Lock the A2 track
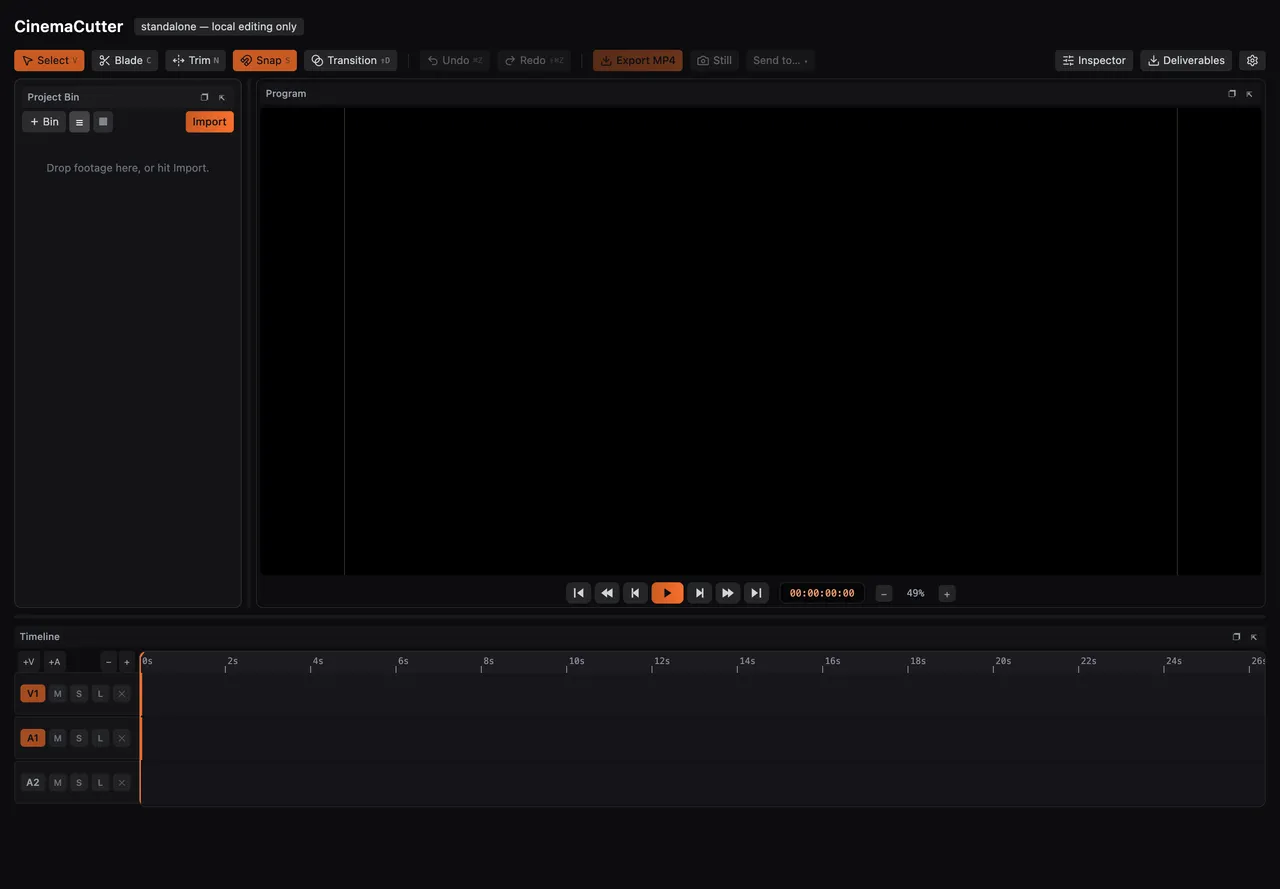This screenshot has height=889, width=1280. [100, 783]
